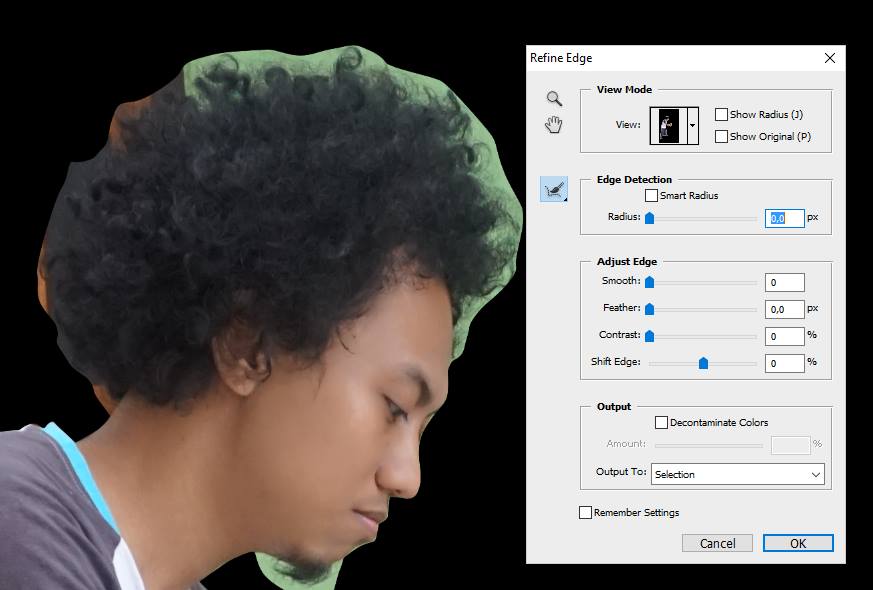Dismiss the dialog with Cancel
The height and width of the screenshot is (590, 873).
[x=717, y=543]
